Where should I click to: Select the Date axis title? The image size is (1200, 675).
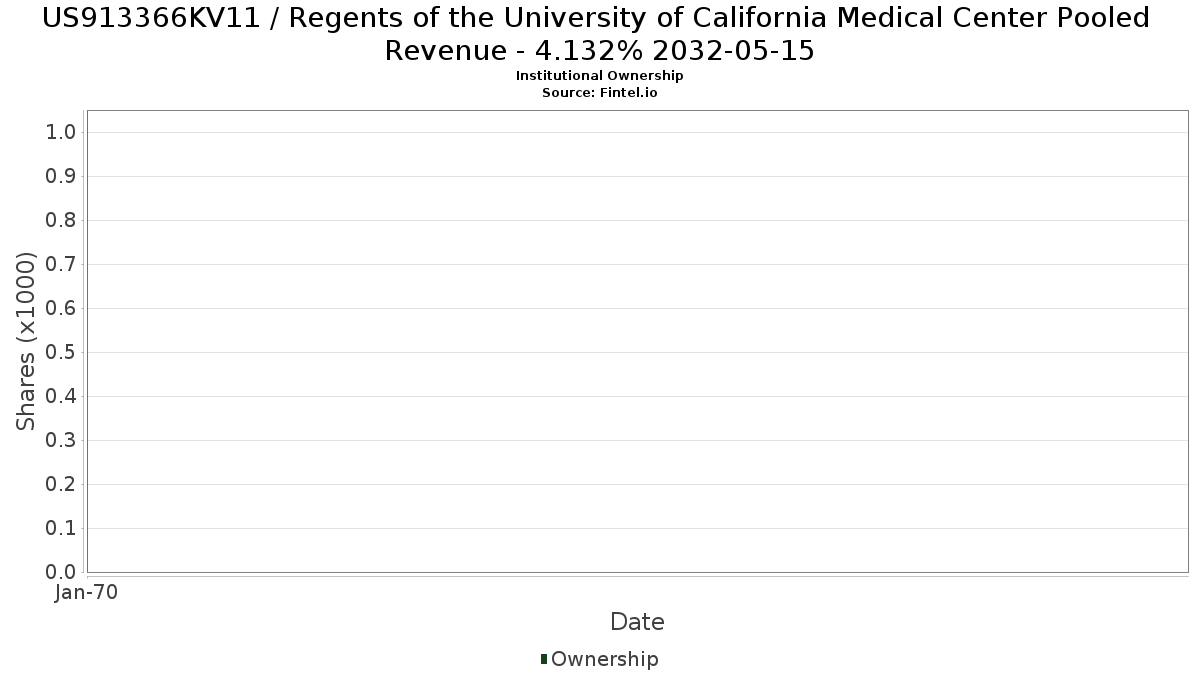point(637,622)
